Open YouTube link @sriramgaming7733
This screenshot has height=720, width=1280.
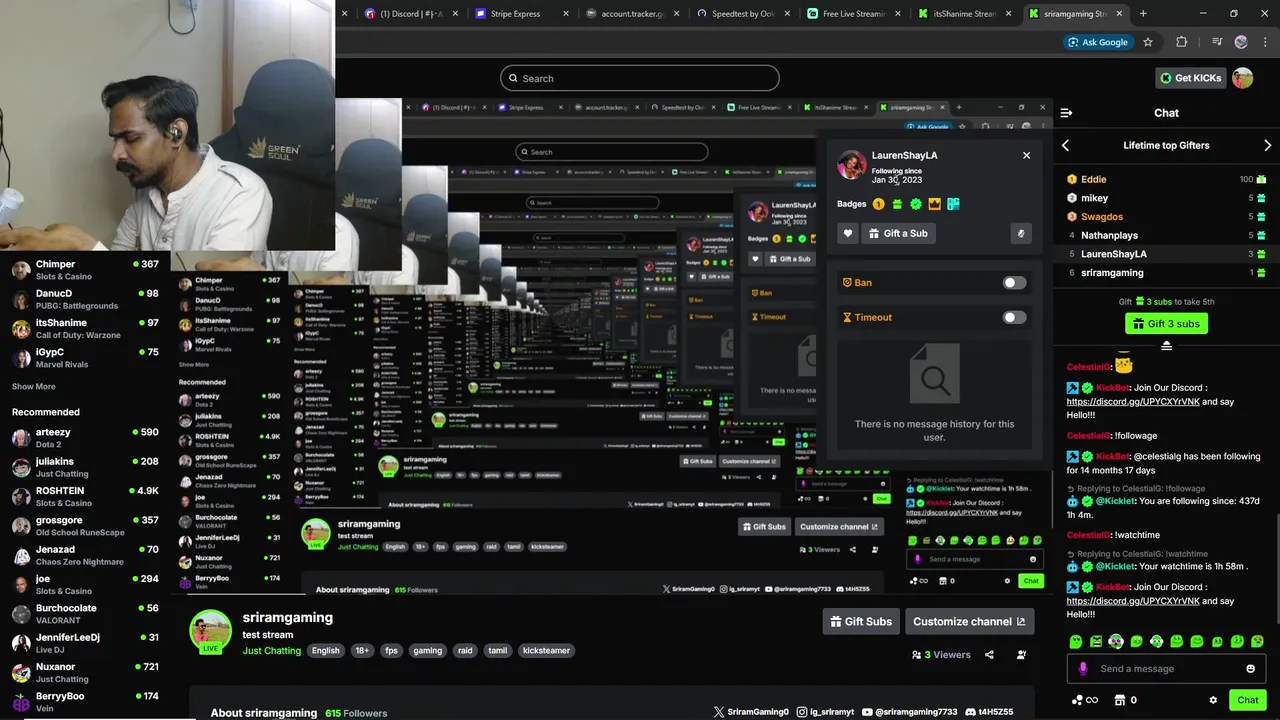[909, 712]
